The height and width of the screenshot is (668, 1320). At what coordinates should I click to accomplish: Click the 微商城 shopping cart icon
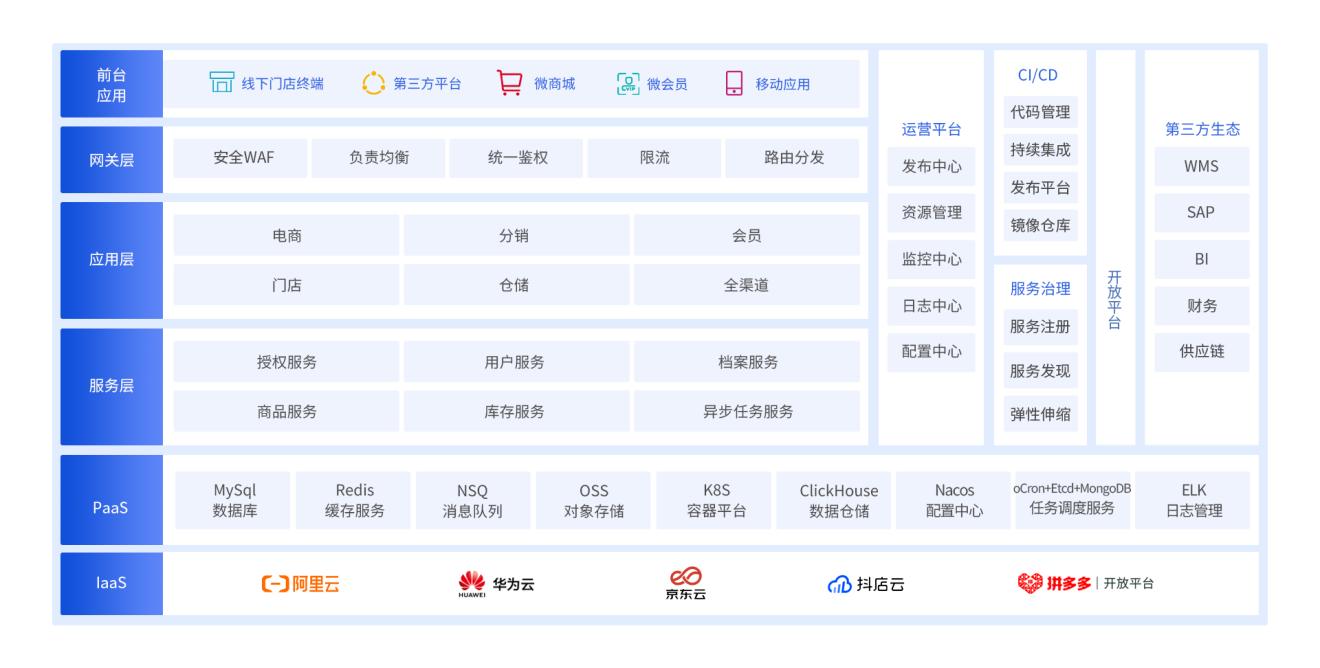click(x=509, y=83)
